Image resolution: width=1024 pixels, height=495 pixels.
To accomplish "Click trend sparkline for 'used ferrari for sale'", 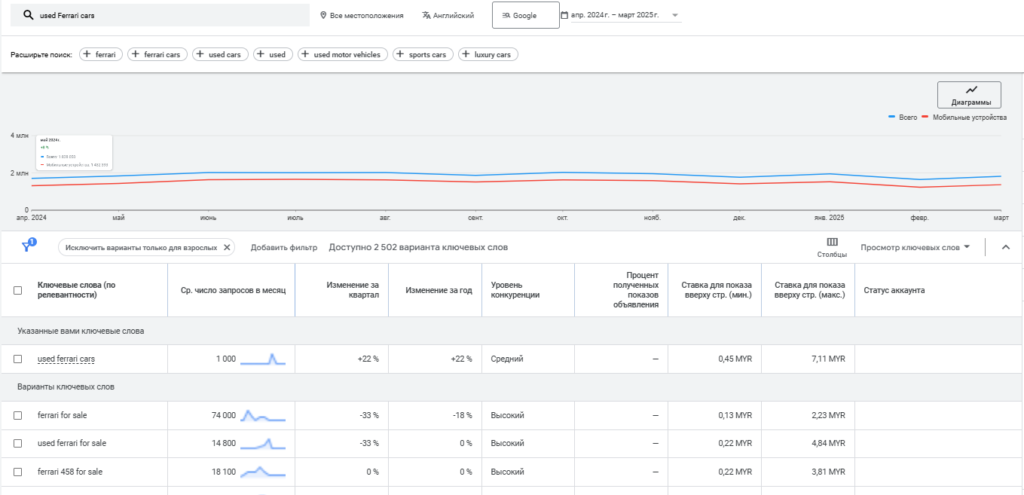I will pyautogui.click(x=263, y=443).
